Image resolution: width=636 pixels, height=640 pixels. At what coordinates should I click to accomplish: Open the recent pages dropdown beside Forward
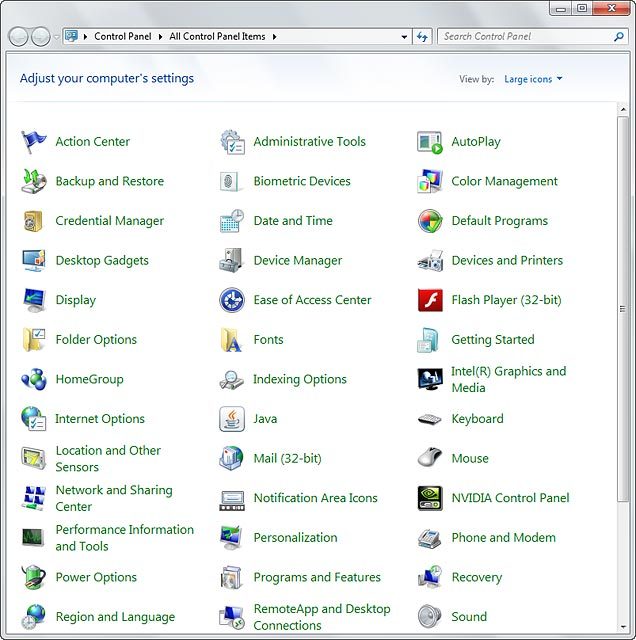tap(56, 37)
